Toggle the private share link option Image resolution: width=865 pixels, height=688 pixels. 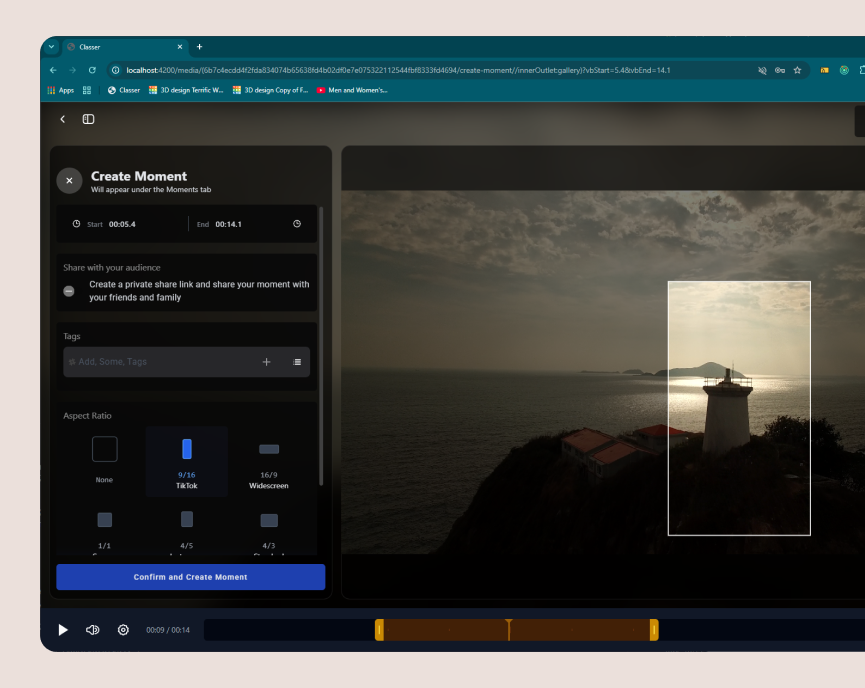(69, 291)
